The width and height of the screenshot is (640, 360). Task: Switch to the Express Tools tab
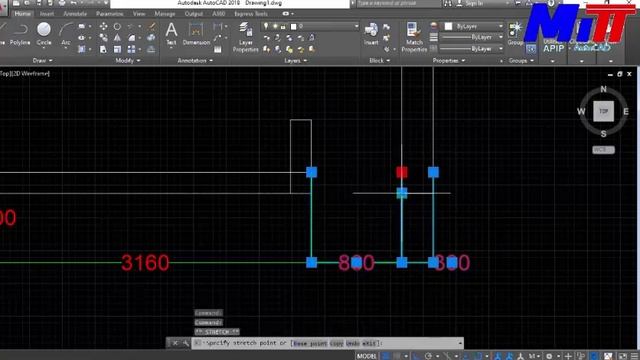coord(251,13)
